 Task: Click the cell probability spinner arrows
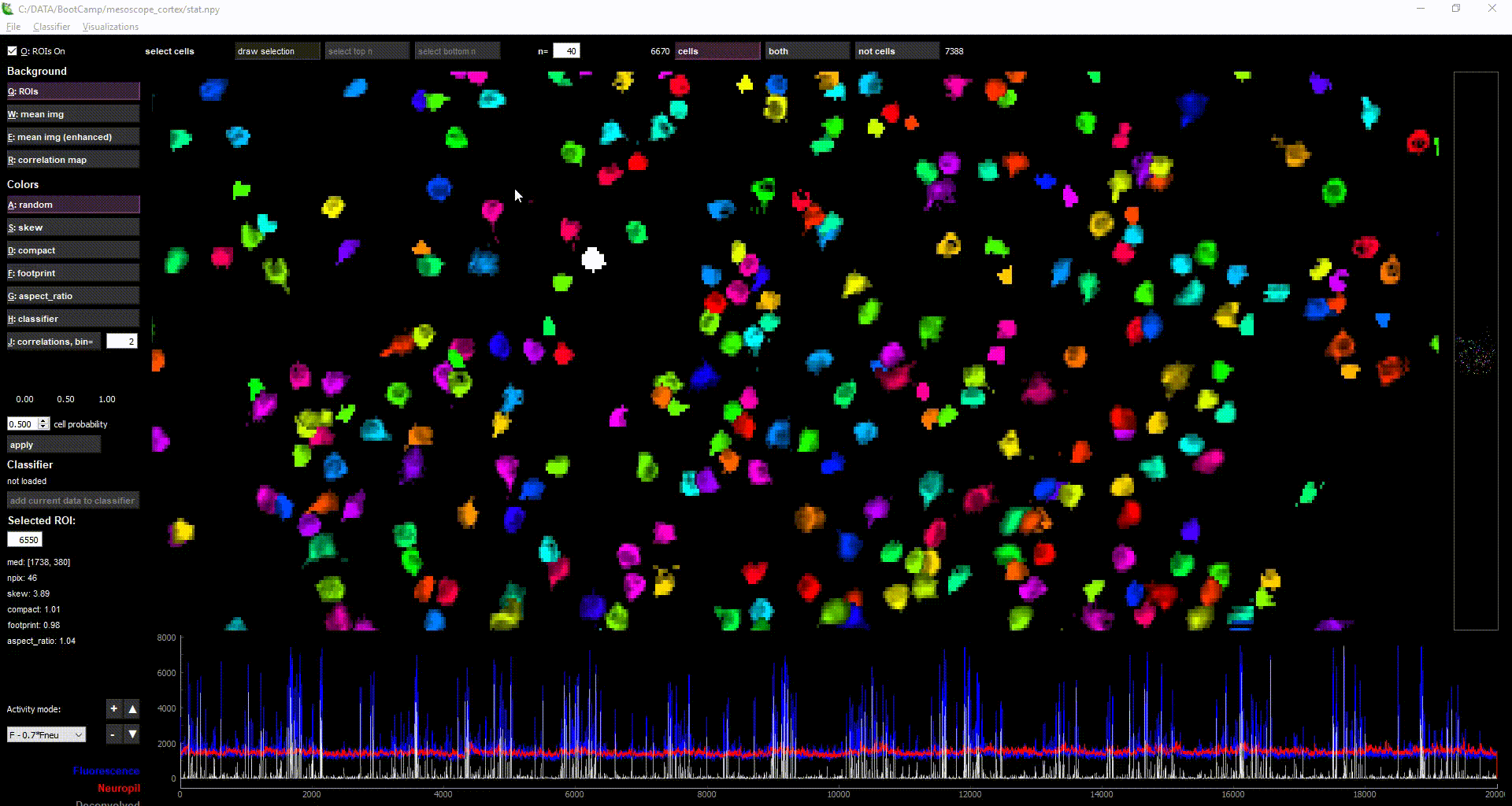click(44, 424)
